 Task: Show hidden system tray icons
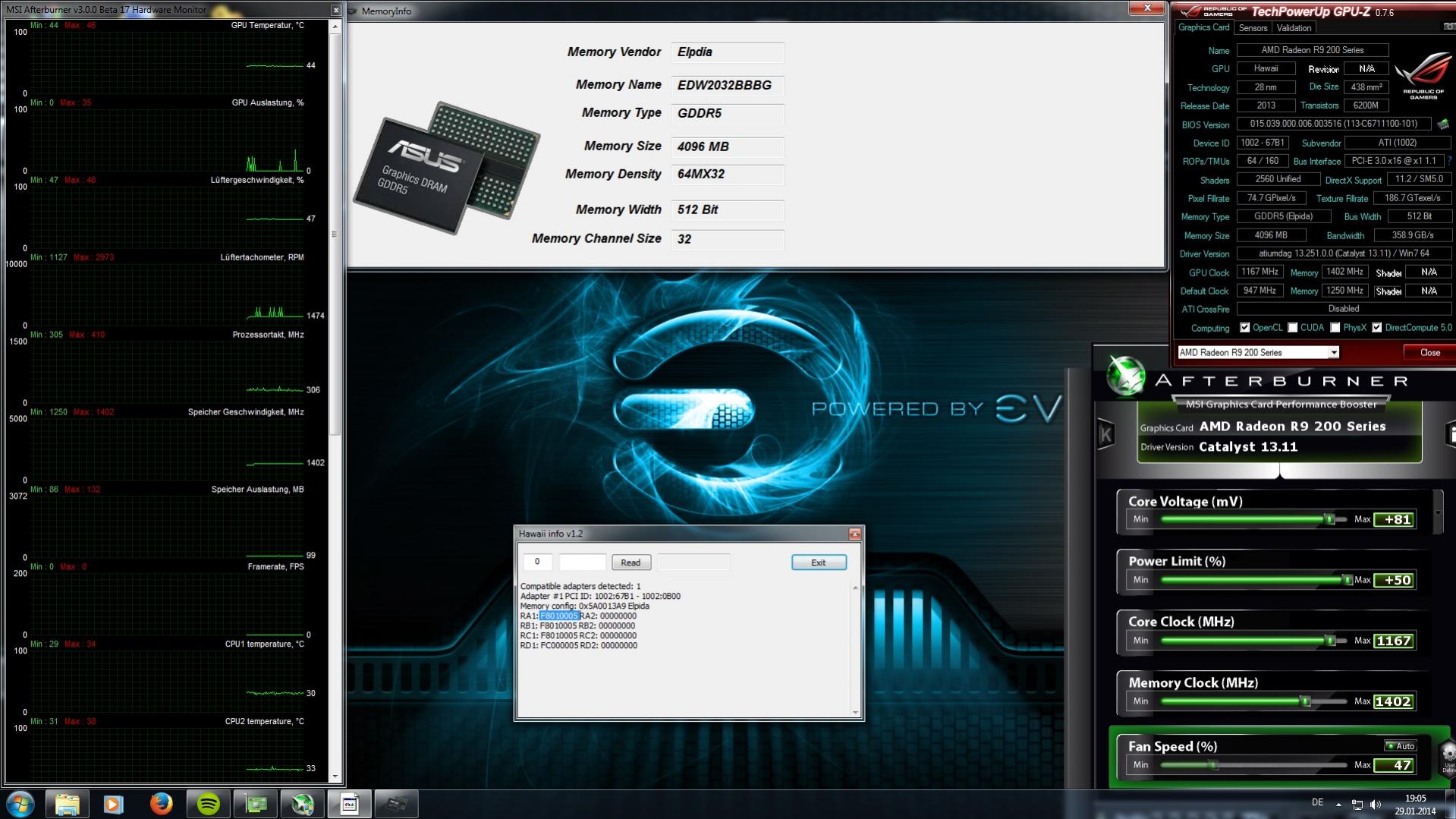point(1338,805)
